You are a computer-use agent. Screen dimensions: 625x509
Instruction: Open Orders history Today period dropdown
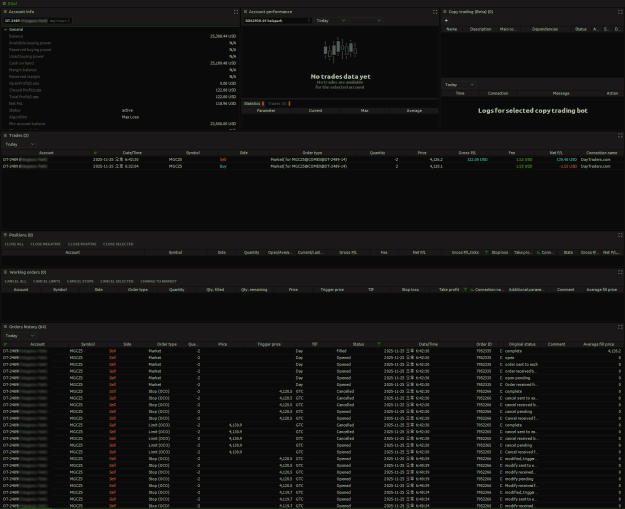pyautogui.click(x=20, y=336)
